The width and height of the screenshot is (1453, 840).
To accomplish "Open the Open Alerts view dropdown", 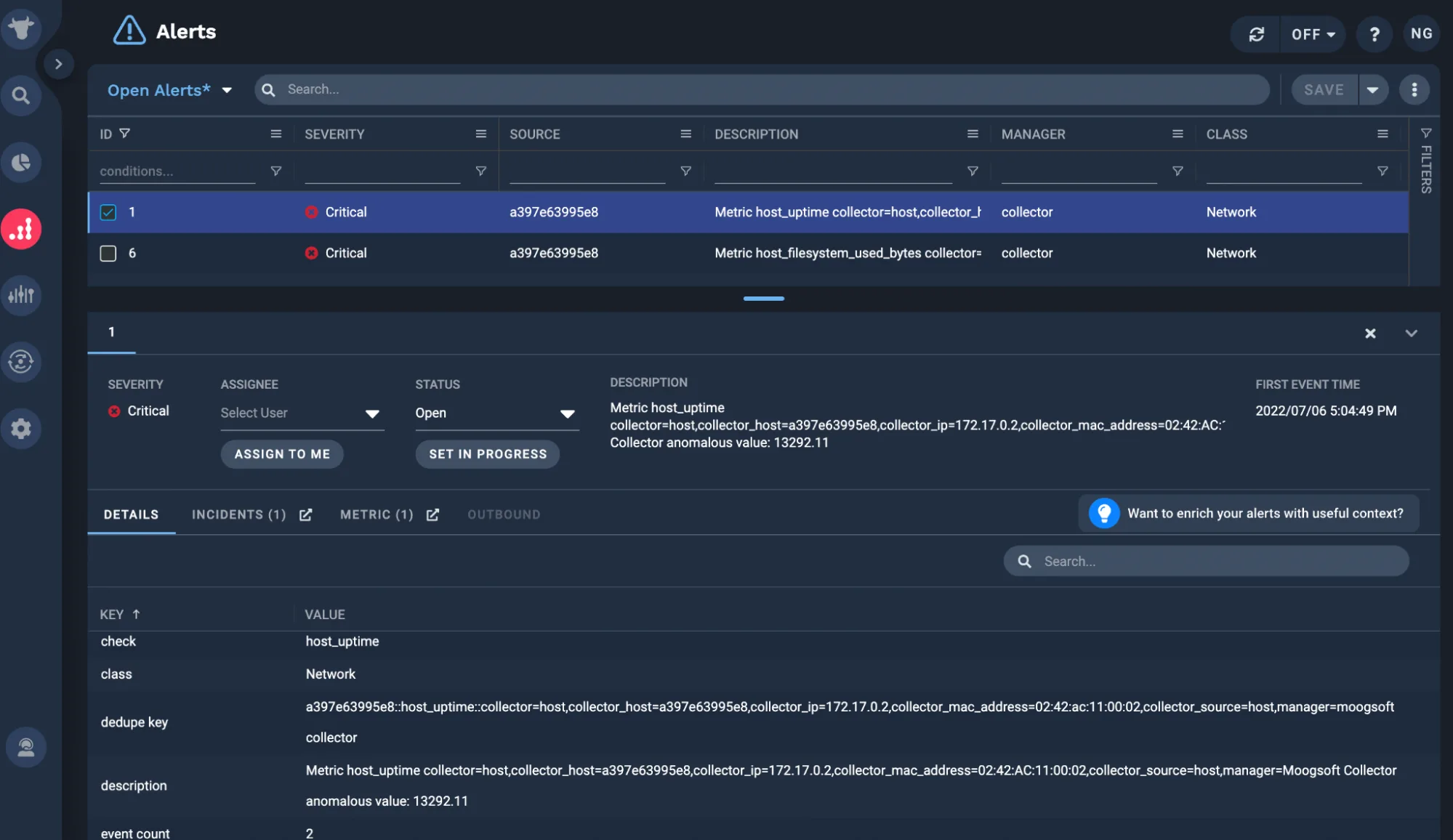I will pyautogui.click(x=169, y=90).
